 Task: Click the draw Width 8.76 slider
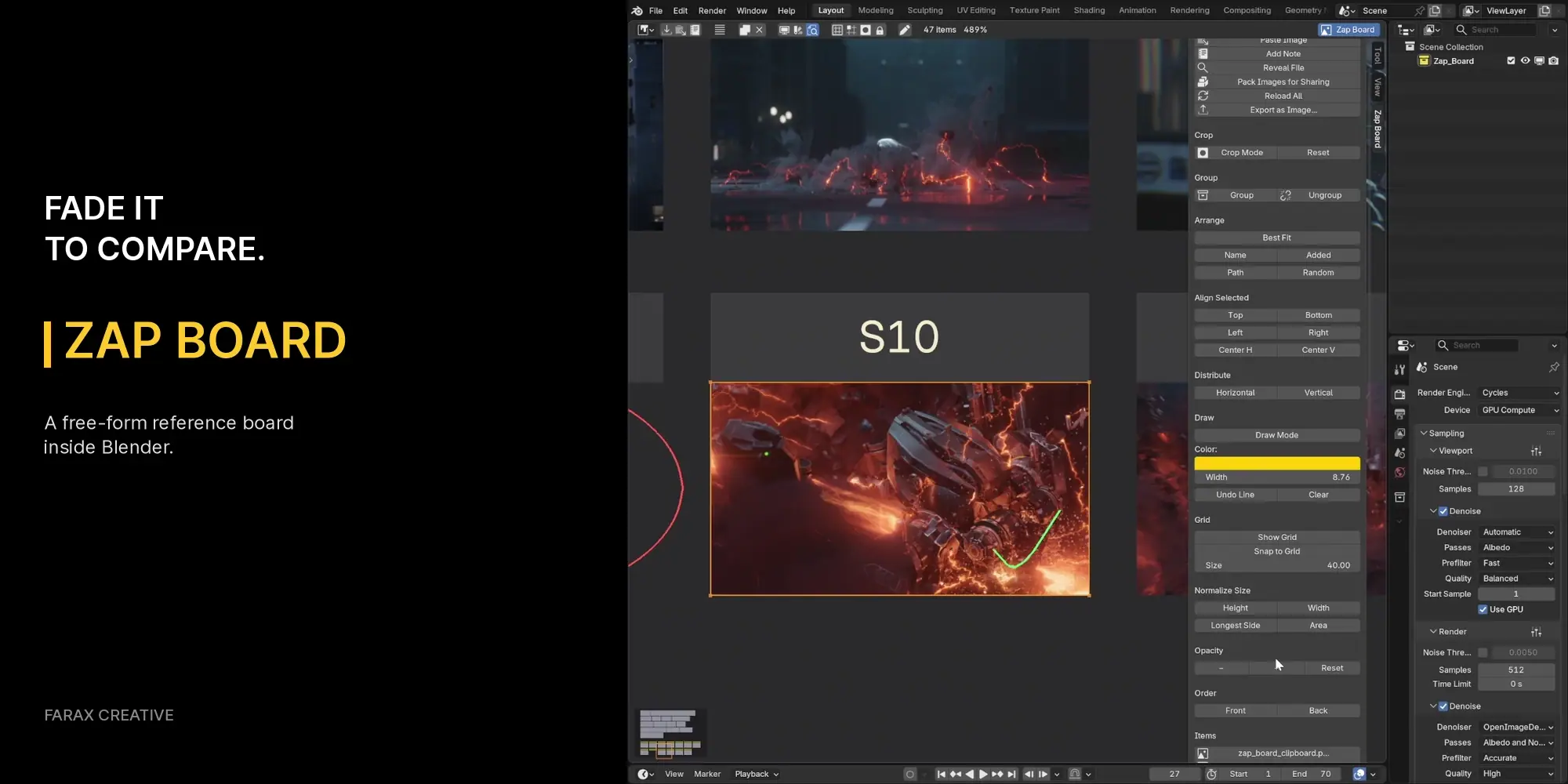pyautogui.click(x=1277, y=477)
